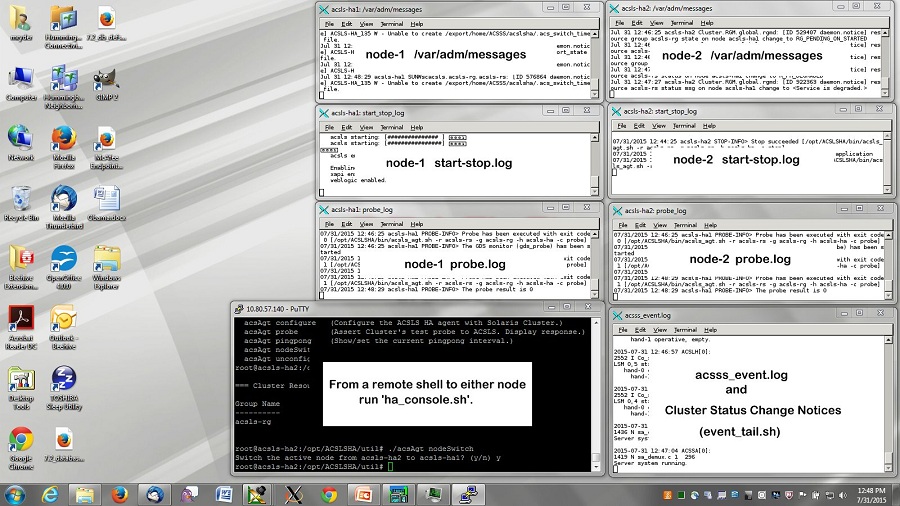The image size is (900, 506).
Task: Open the user profile folder icon on the desktop
Action: 21,23
